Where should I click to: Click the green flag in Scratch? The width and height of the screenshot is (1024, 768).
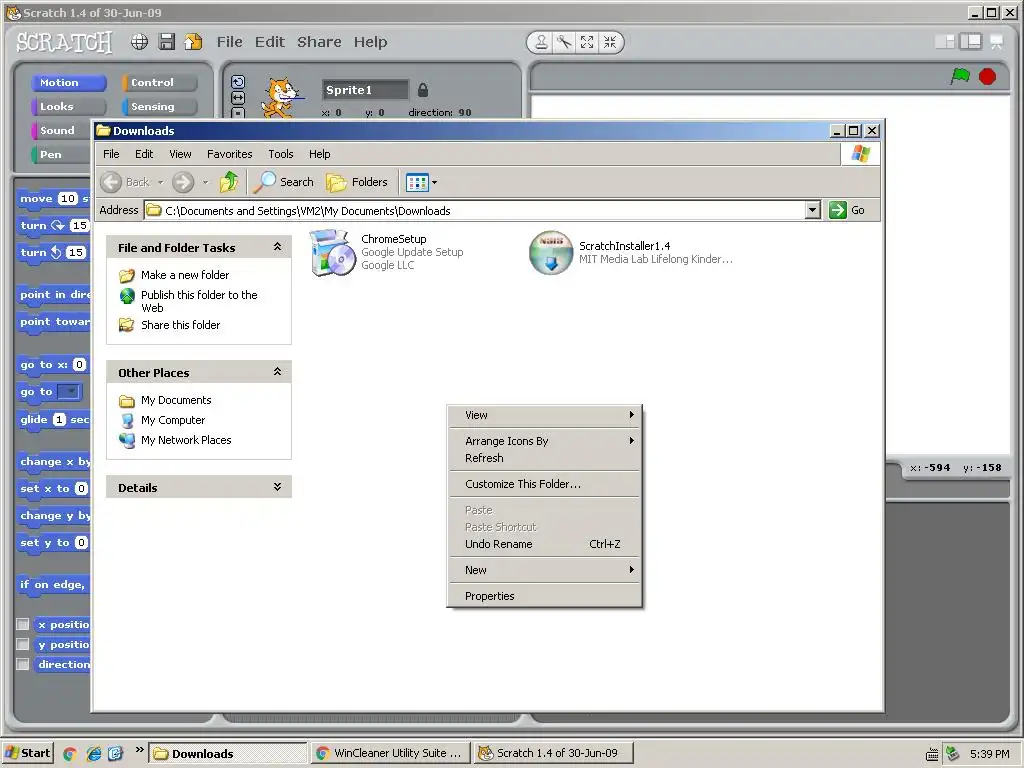960,76
